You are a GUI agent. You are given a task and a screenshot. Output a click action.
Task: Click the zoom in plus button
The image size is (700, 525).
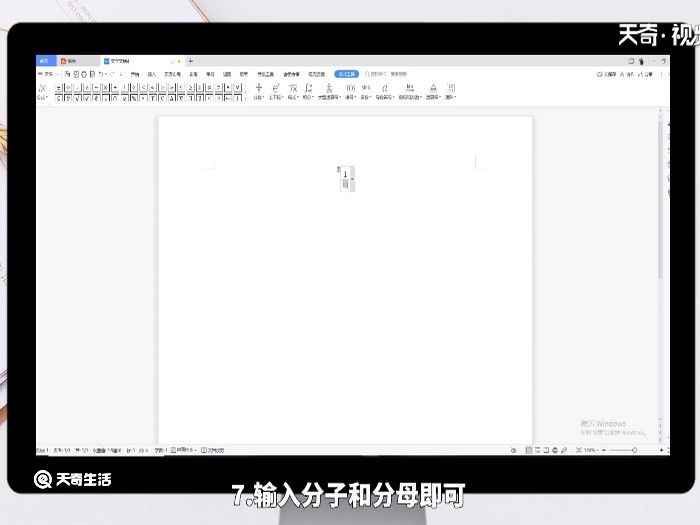tap(661, 450)
